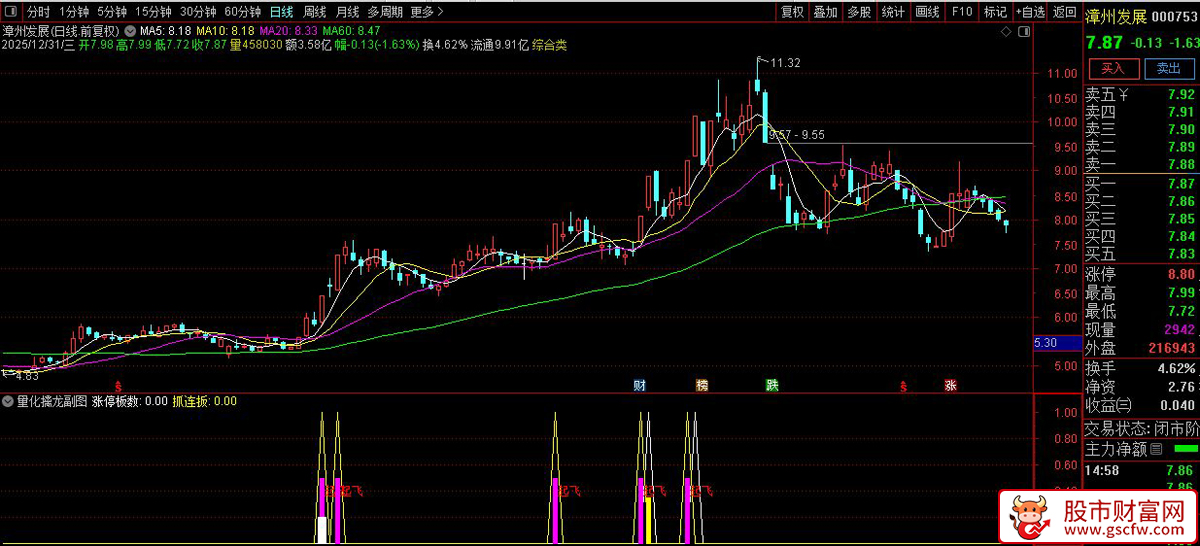Click the 抓连扳: 0.00 label

[x=205, y=401]
